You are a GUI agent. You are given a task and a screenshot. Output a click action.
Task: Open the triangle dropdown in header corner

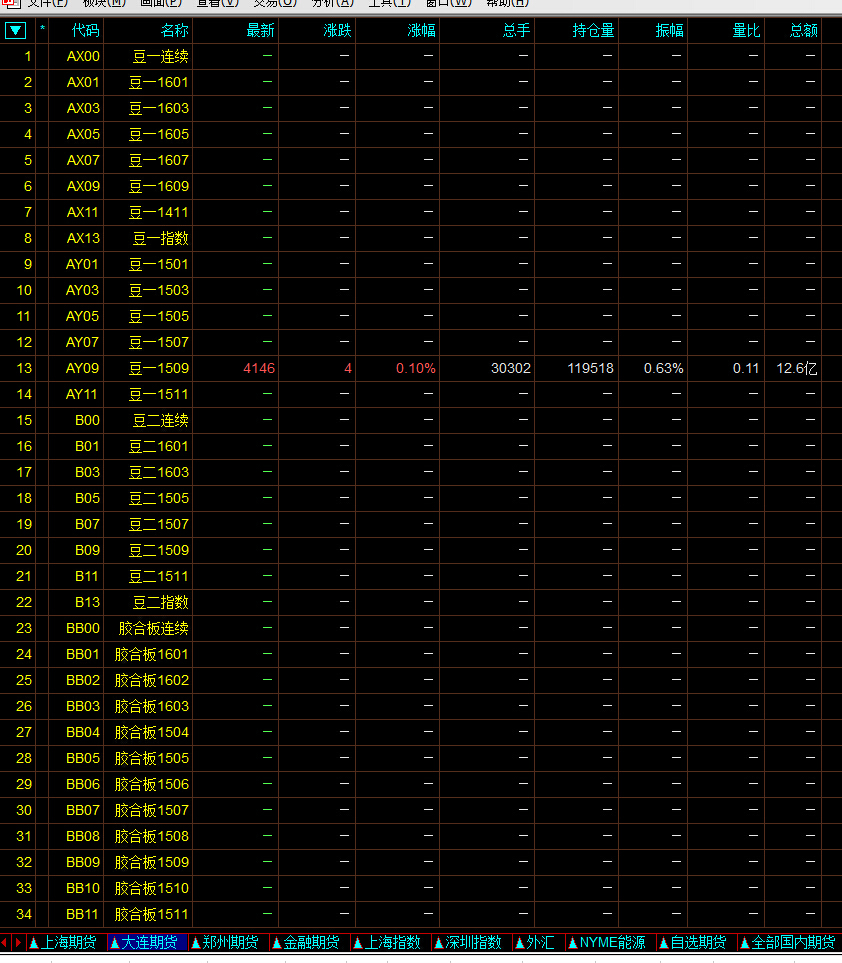[15, 30]
